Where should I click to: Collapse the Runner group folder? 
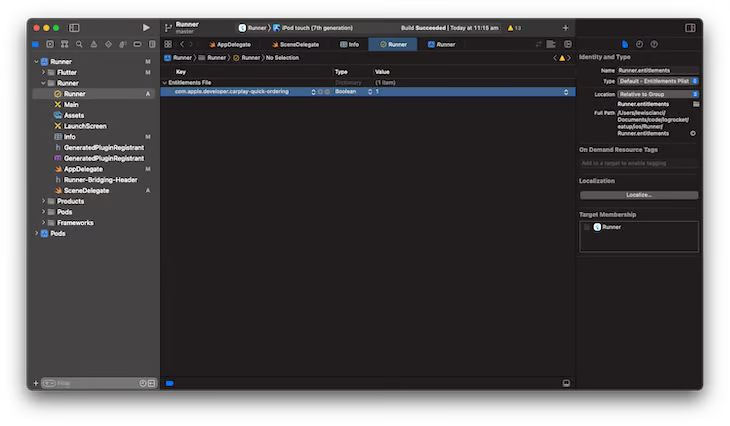pyautogui.click(x=43, y=83)
